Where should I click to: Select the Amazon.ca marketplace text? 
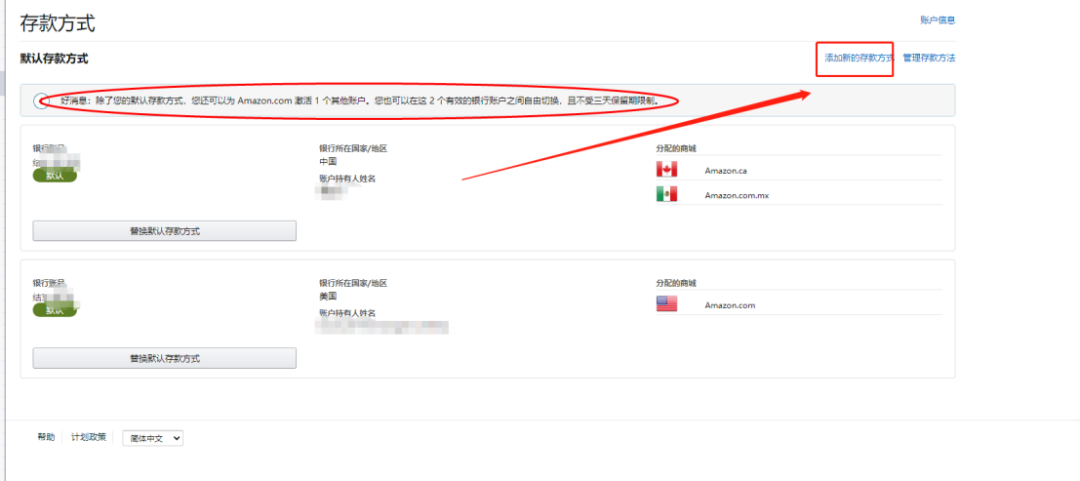click(x=725, y=170)
